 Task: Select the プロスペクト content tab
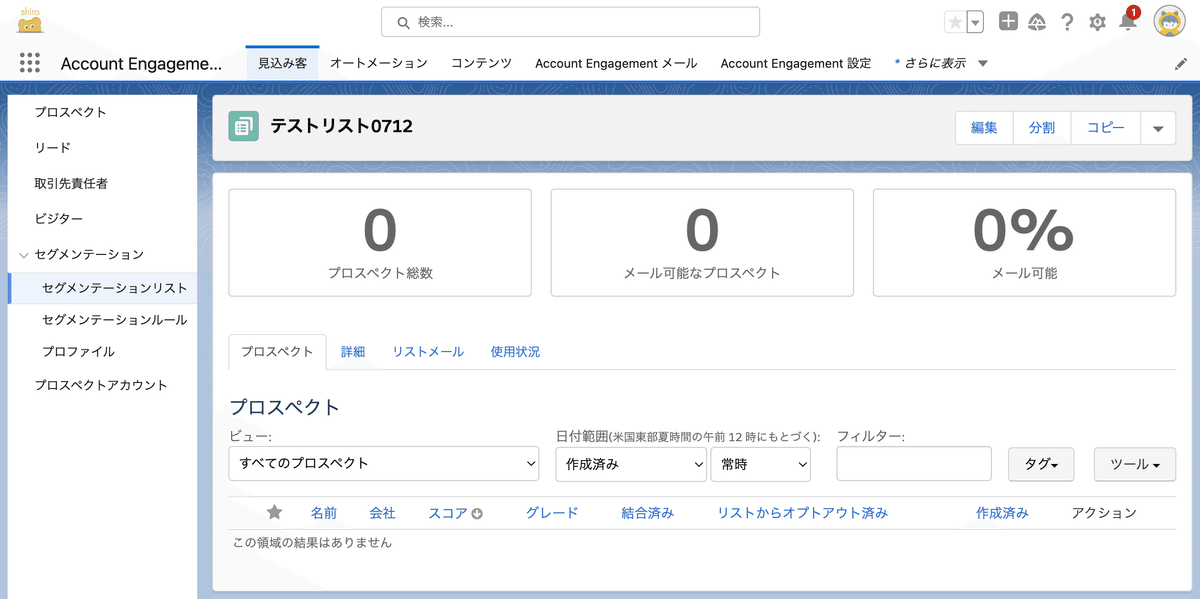click(x=277, y=352)
